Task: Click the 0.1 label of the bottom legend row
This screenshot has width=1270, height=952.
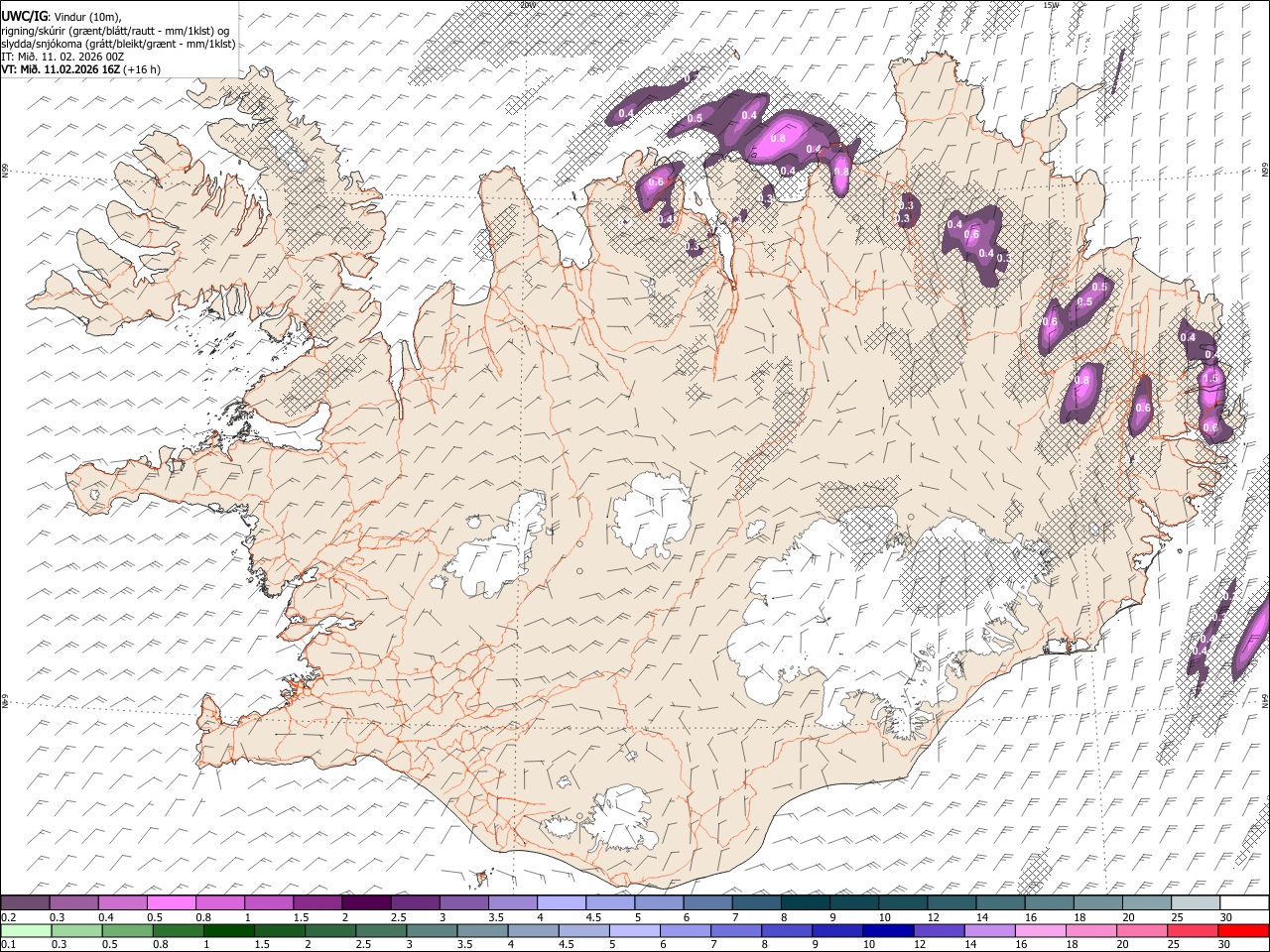Action: [9, 944]
